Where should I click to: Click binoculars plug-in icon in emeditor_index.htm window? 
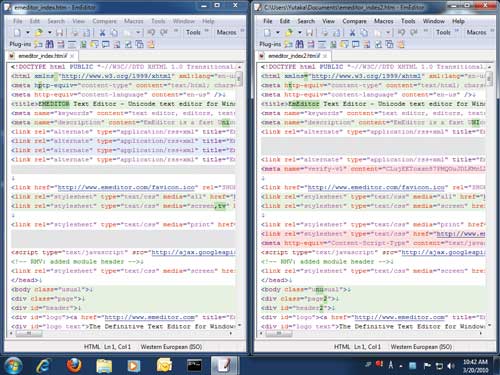pyautogui.click(x=49, y=44)
